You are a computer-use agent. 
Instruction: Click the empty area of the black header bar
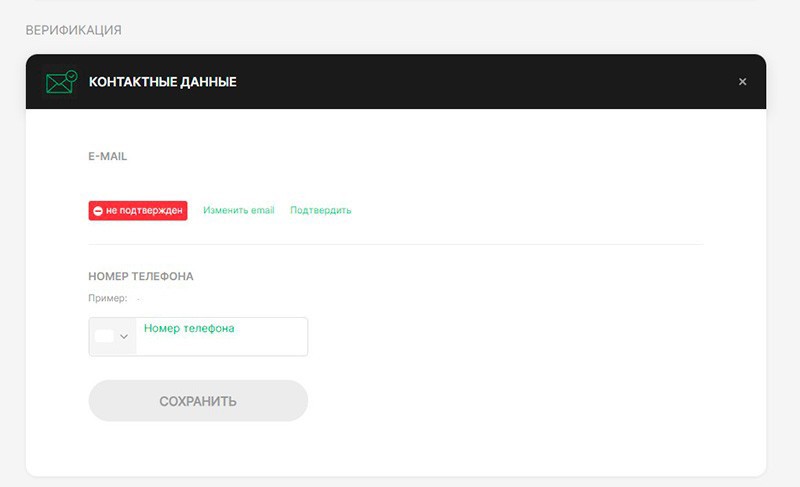coord(480,82)
